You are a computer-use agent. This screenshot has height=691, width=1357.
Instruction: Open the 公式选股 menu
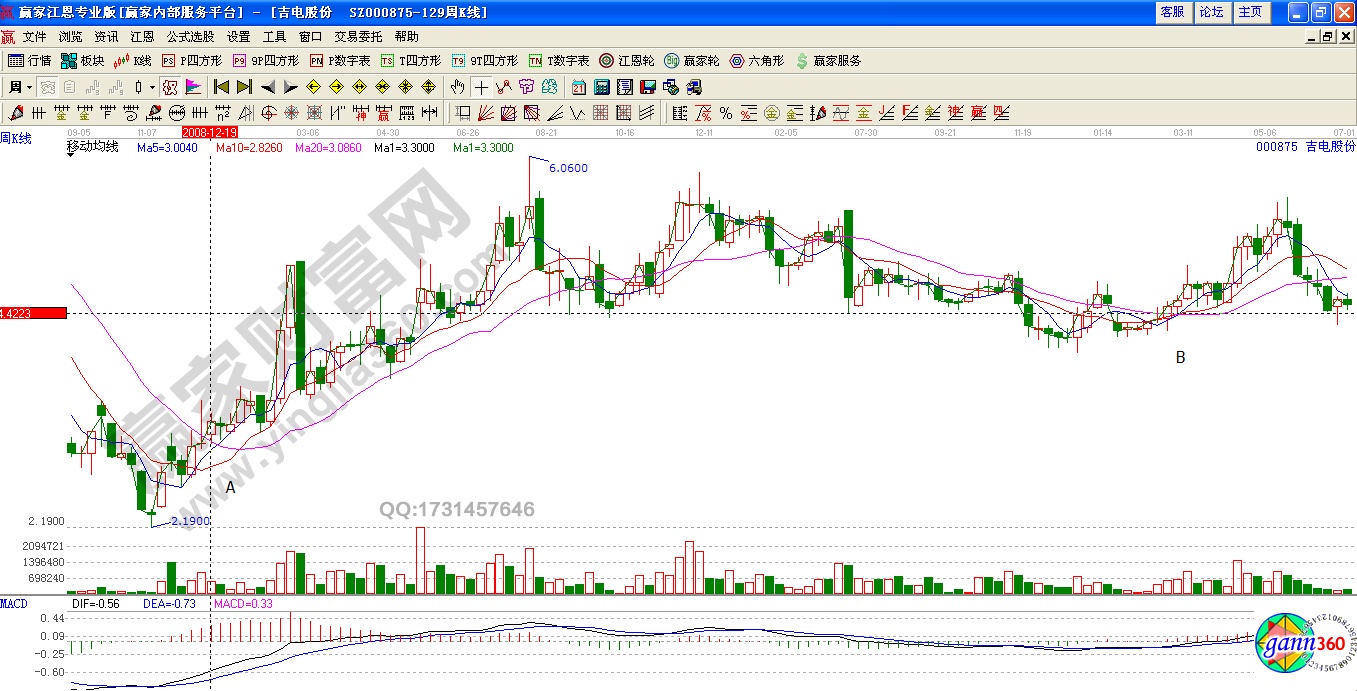click(190, 36)
